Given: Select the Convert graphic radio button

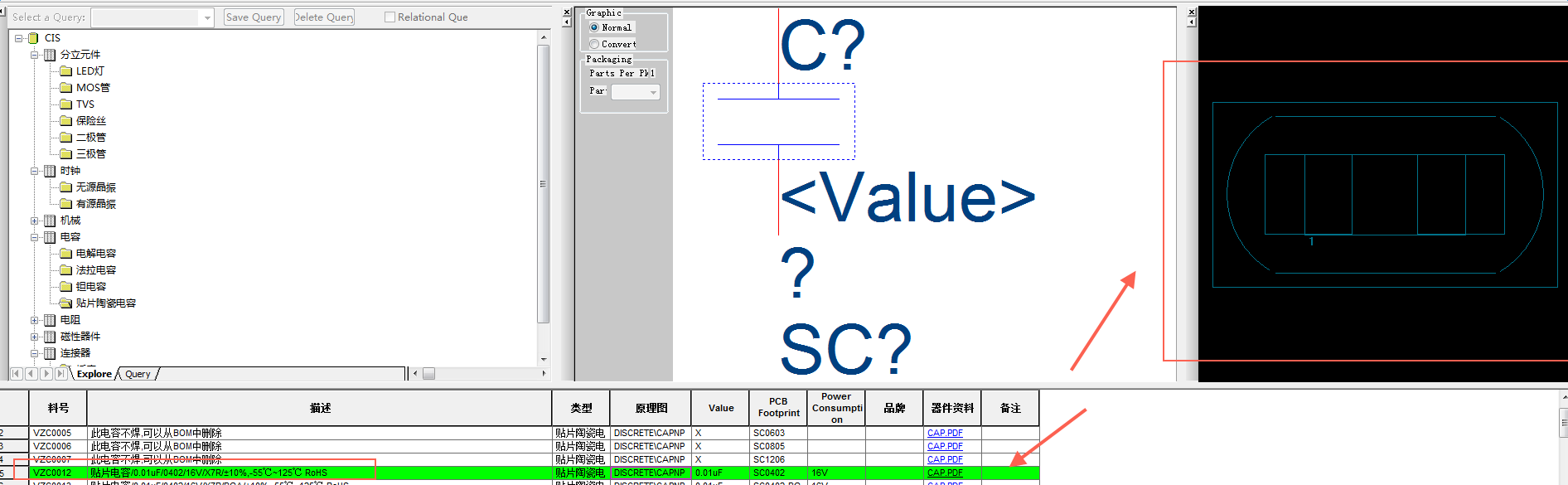Looking at the screenshot, I should pyautogui.click(x=594, y=44).
